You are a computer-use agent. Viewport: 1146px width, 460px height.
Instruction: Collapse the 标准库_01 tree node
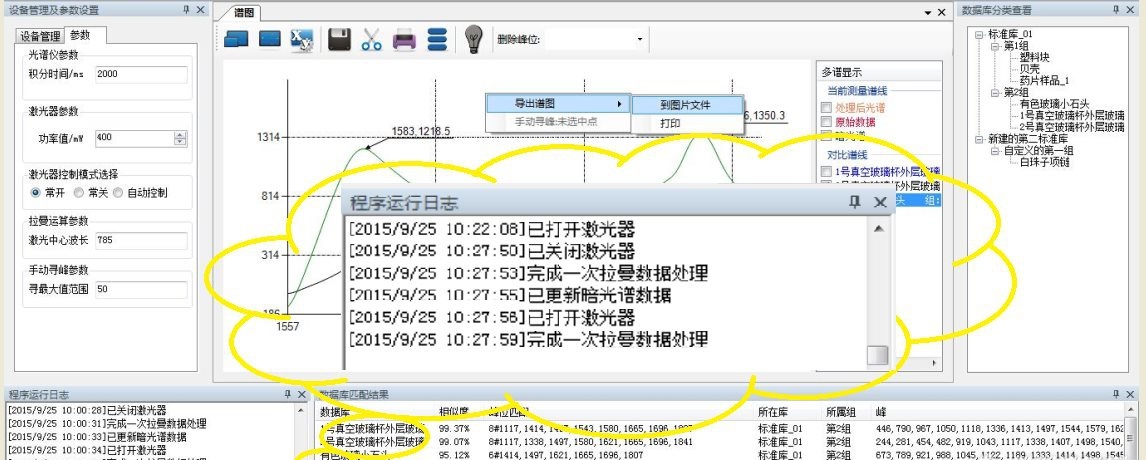[x=979, y=35]
